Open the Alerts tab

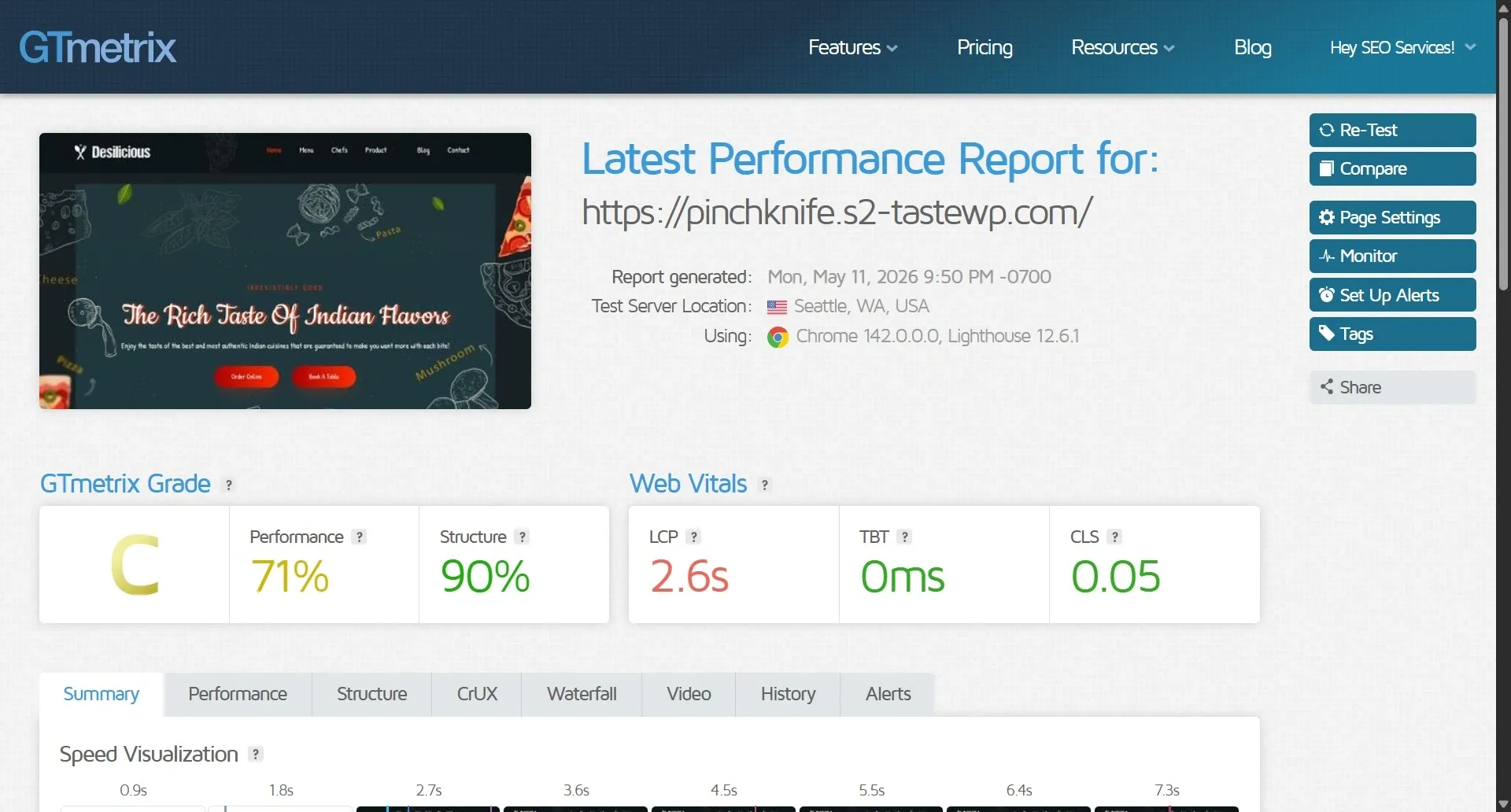point(888,694)
